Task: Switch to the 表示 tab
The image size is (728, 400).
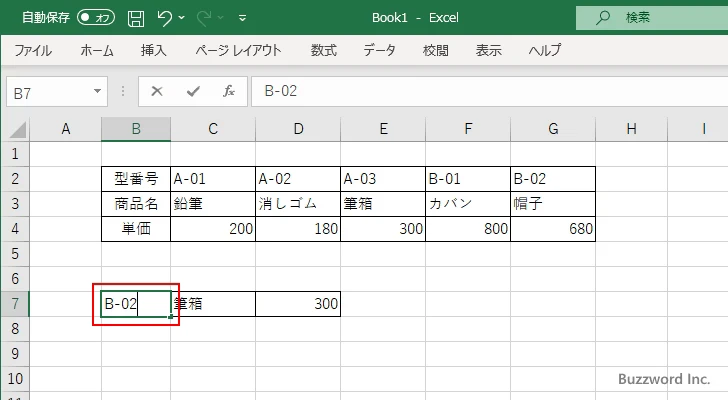Action: 488,50
